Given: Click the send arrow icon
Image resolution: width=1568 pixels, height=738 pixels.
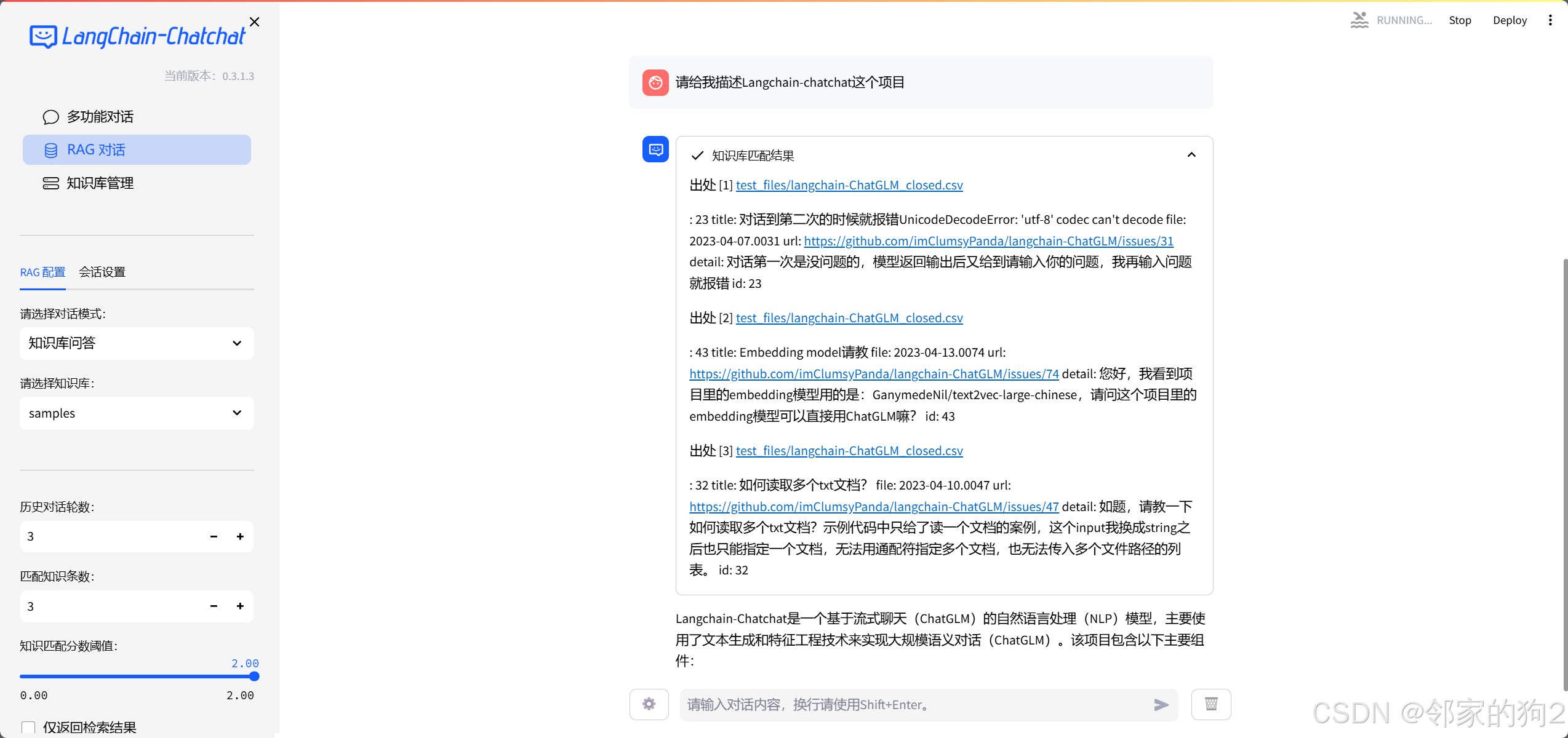Looking at the screenshot, I should tap(1161, 705).
